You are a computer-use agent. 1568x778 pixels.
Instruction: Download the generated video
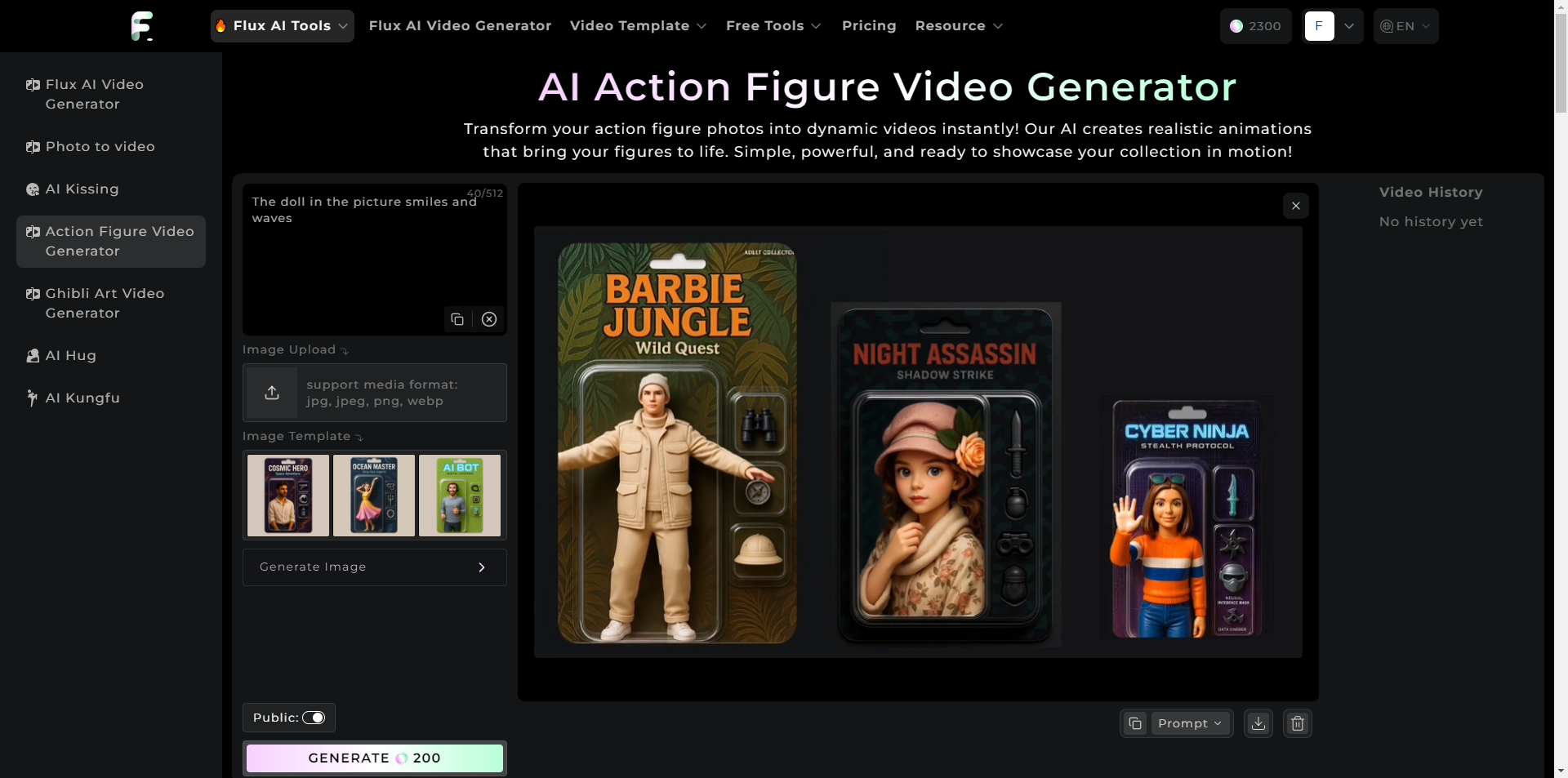point(1258,723)
